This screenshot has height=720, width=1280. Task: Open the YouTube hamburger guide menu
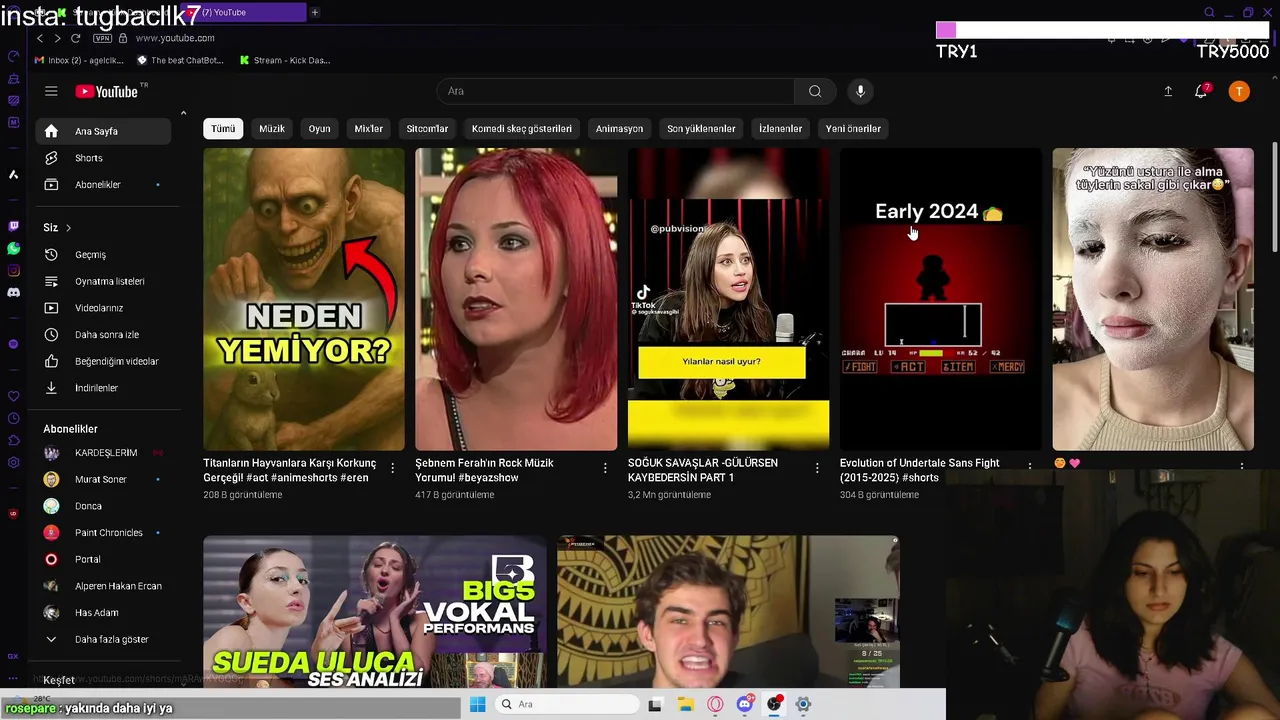[51, 91]
